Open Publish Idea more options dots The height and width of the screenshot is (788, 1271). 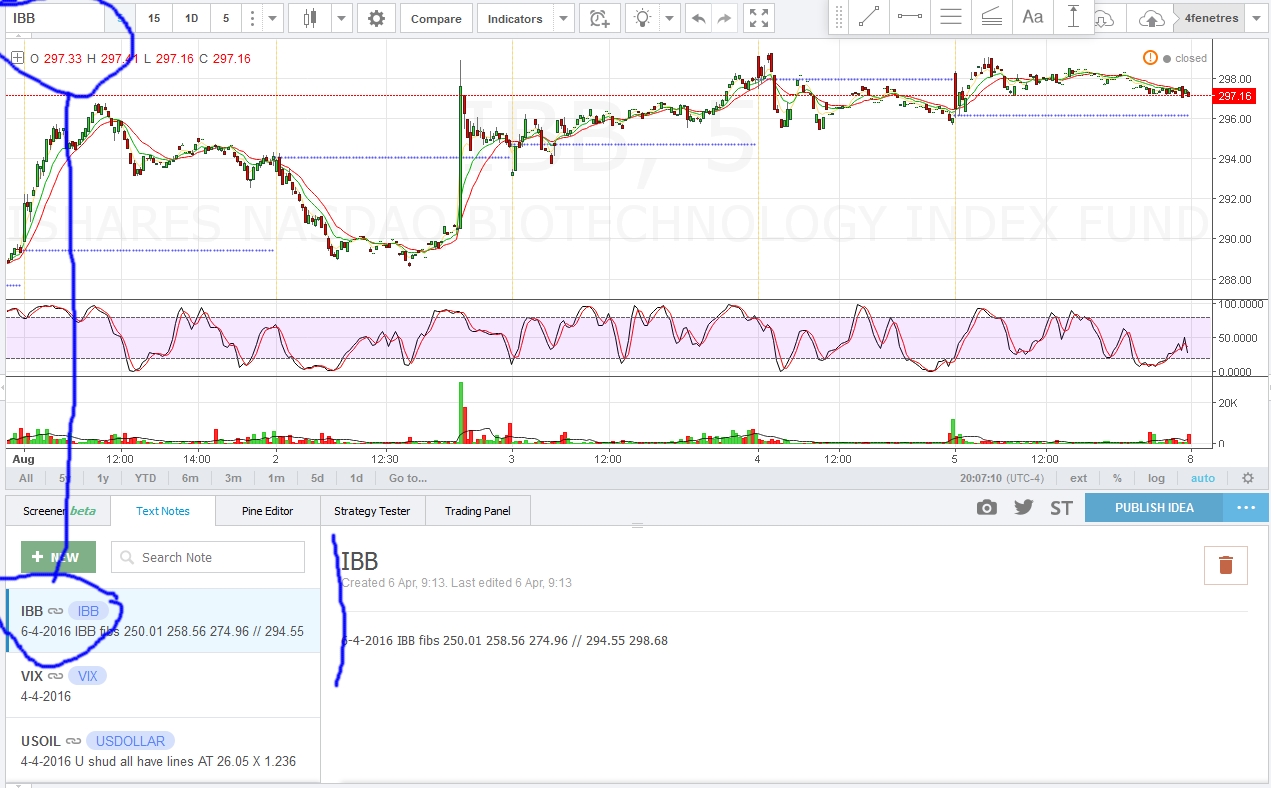coord(1245,508)
